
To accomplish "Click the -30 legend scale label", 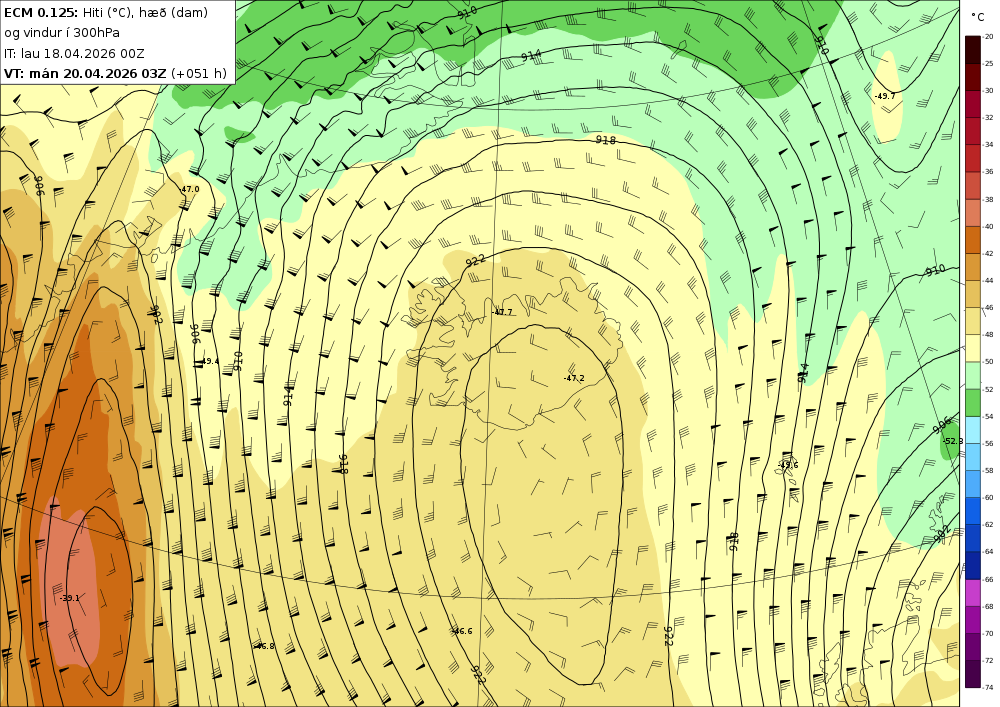I will [989, 91].
